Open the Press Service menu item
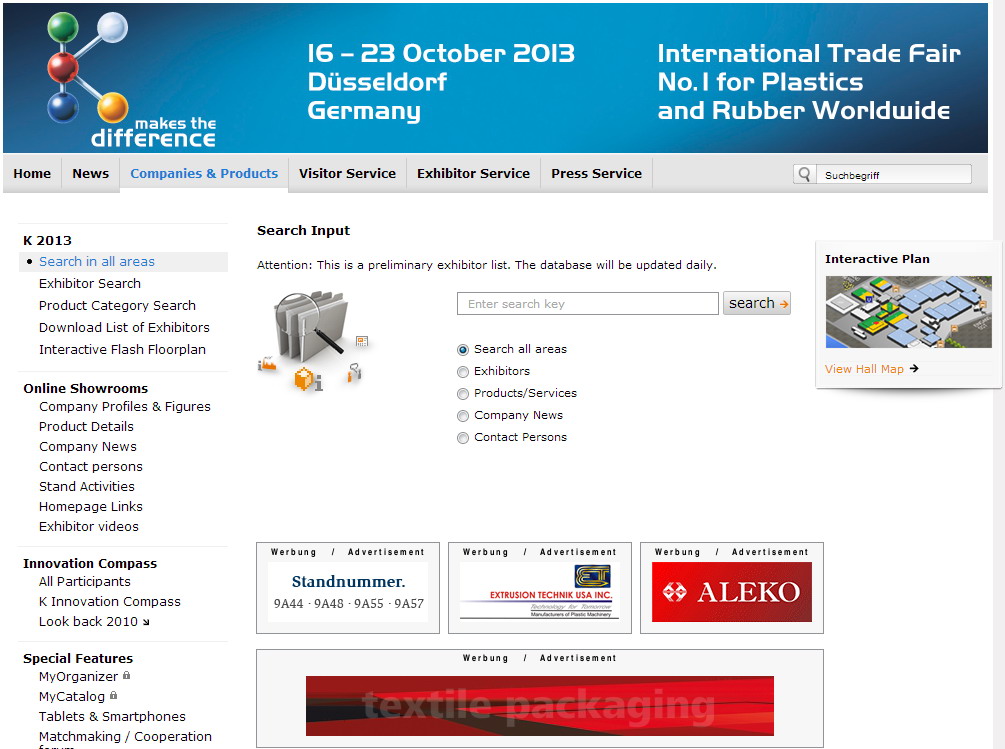 (596, 173)
